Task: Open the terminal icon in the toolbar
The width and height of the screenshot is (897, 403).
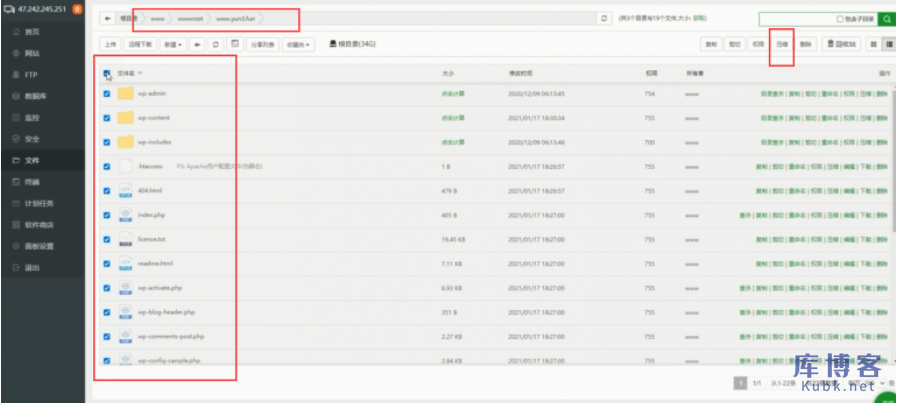Action: 234,44
